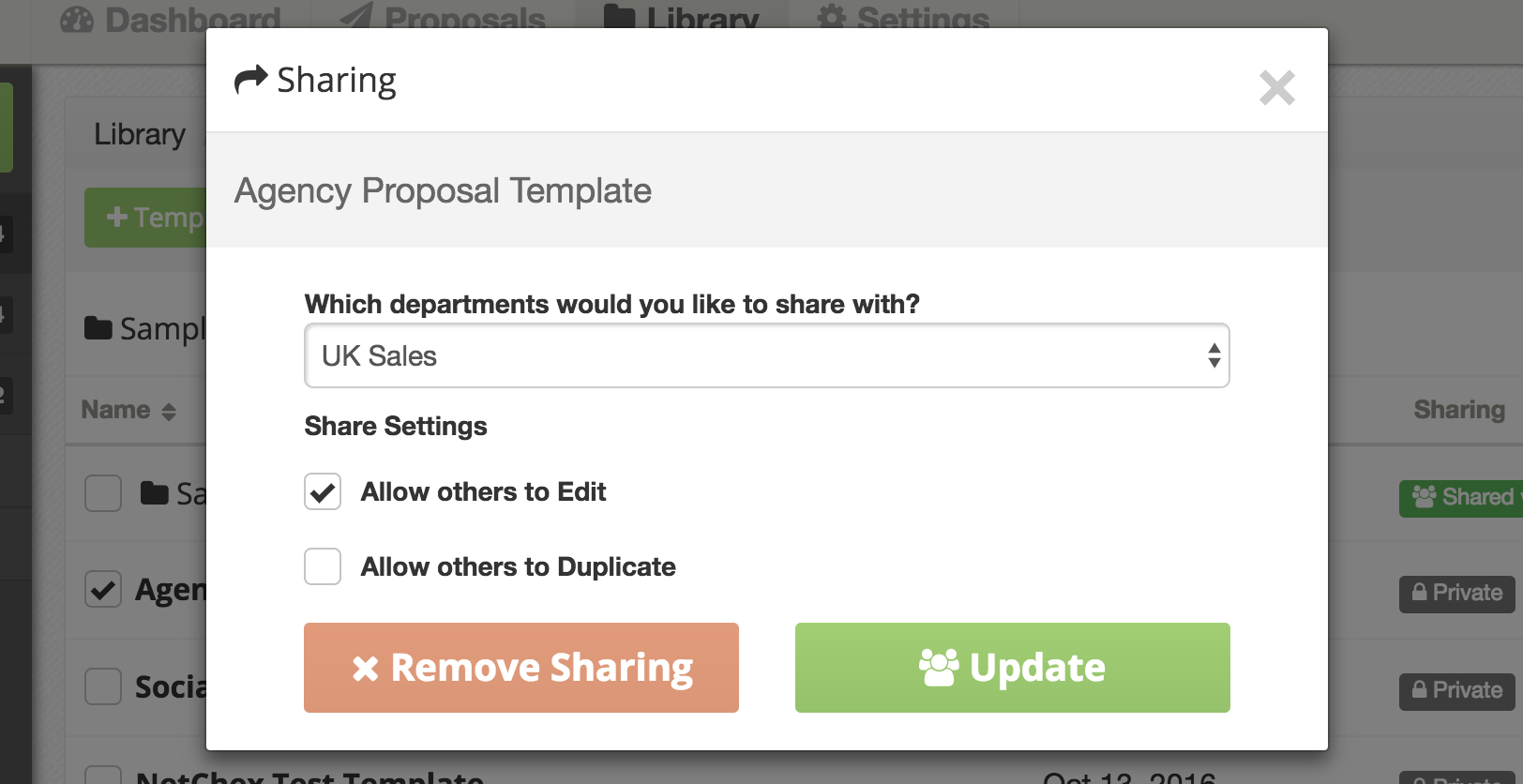
Task: Open the UK Sales department dropdown
Action: (x=766, y=355)
